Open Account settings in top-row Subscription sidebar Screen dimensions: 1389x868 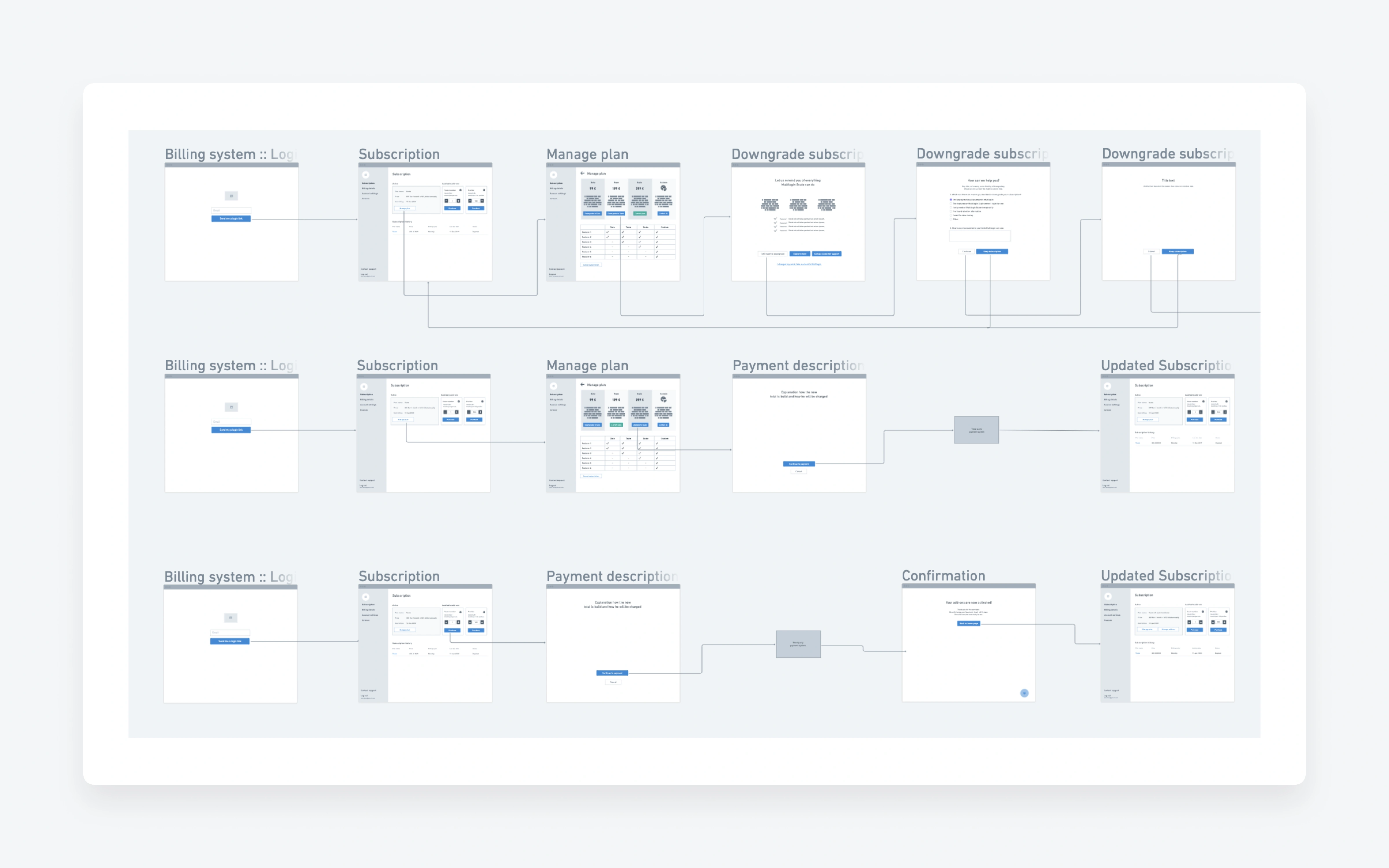tap(370, 194)
